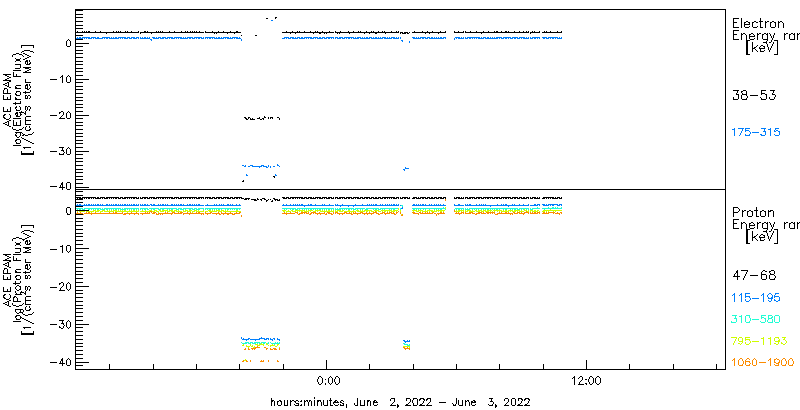Click the 'log(Electron Flux)' y-axis title
The width and height of the screenshot is (800, 410).
point(17,98)
